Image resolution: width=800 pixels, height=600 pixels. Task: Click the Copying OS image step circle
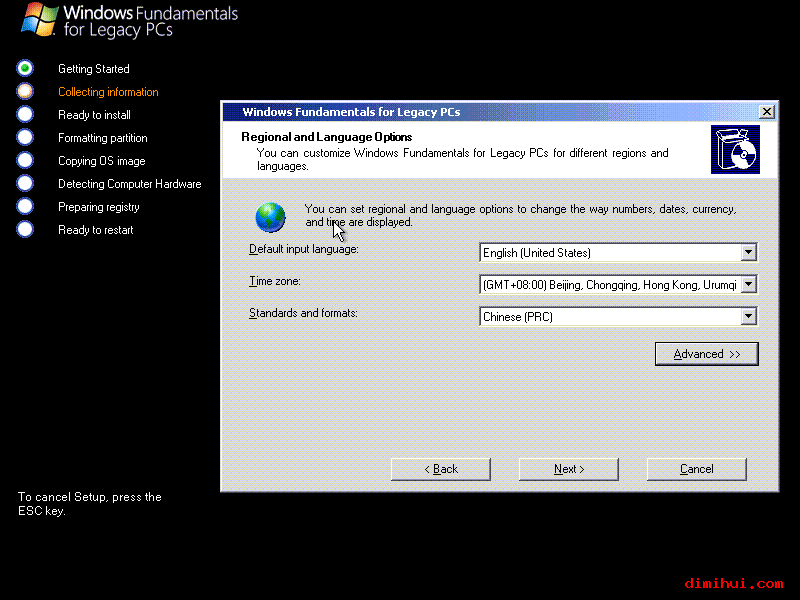25,160
